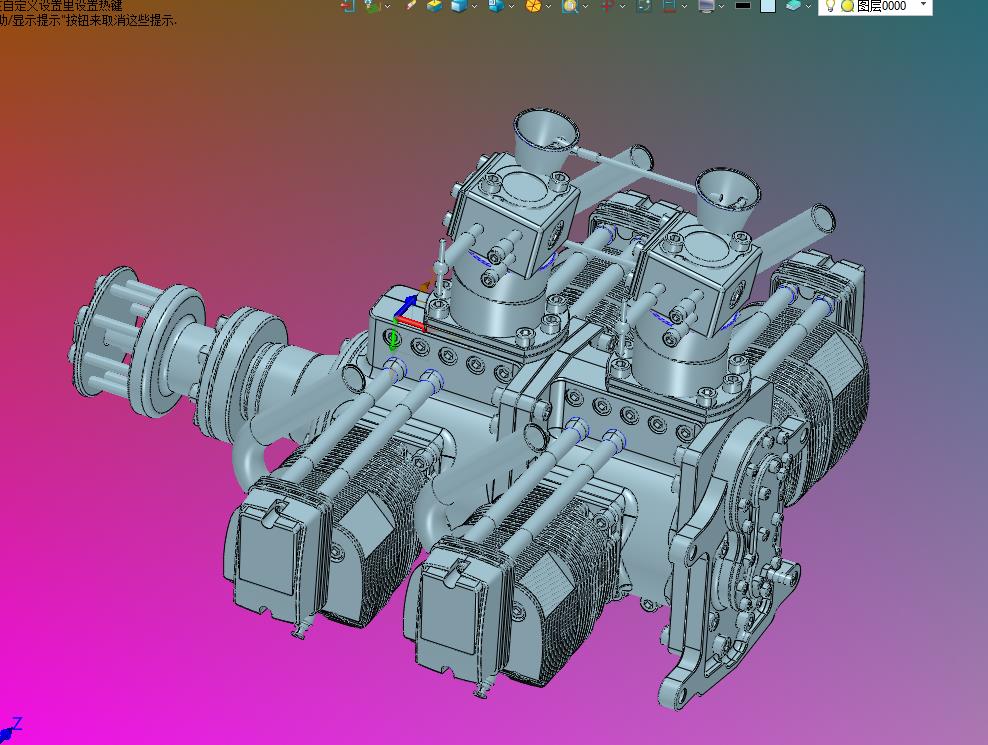Click the yellow and blue box icon
Screen dimensions: 988x745
tap(434, 5)
